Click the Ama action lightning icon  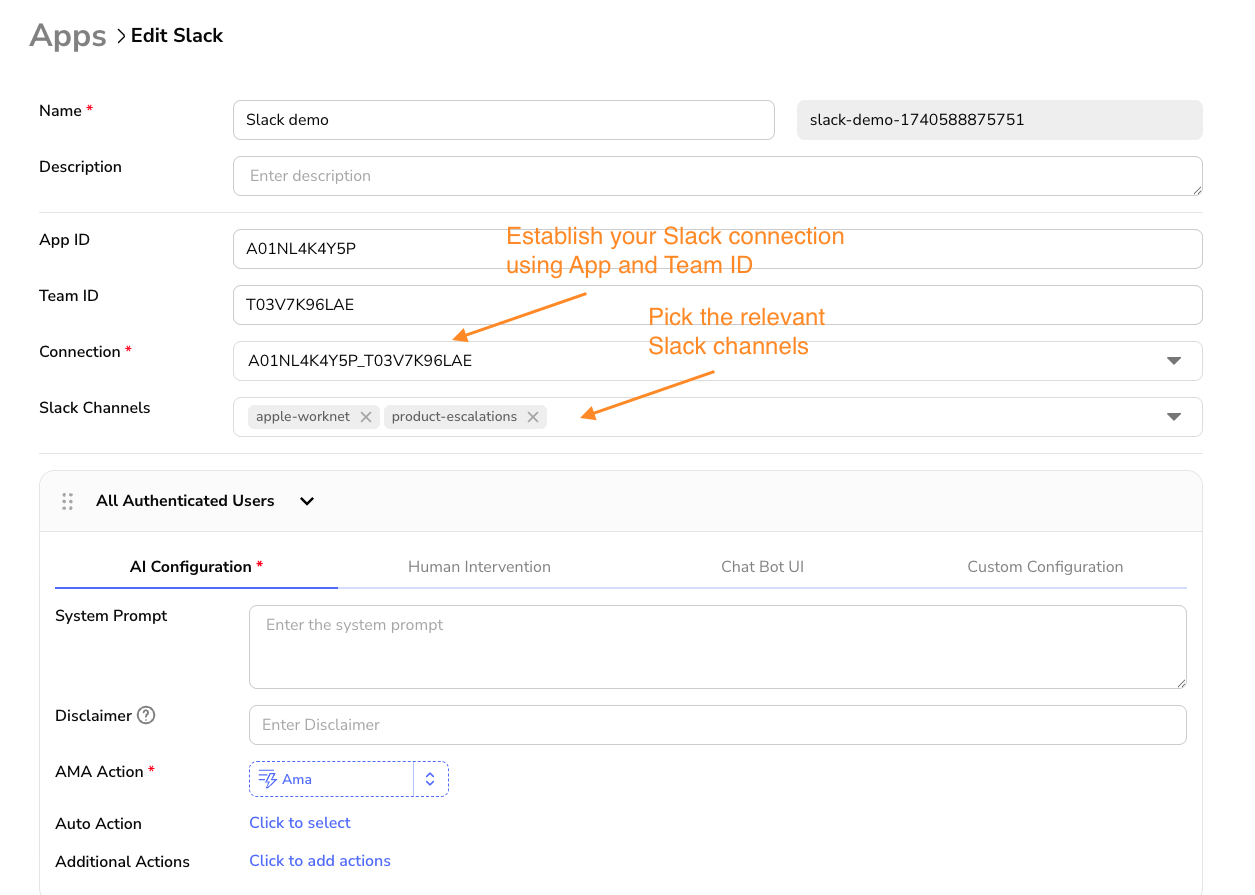[x=267, y=779]
